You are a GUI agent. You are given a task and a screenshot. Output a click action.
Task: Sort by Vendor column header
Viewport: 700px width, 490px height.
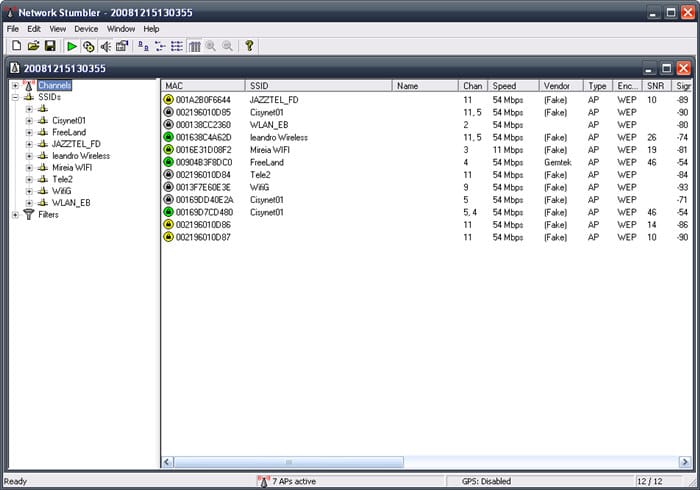[561, 86]
